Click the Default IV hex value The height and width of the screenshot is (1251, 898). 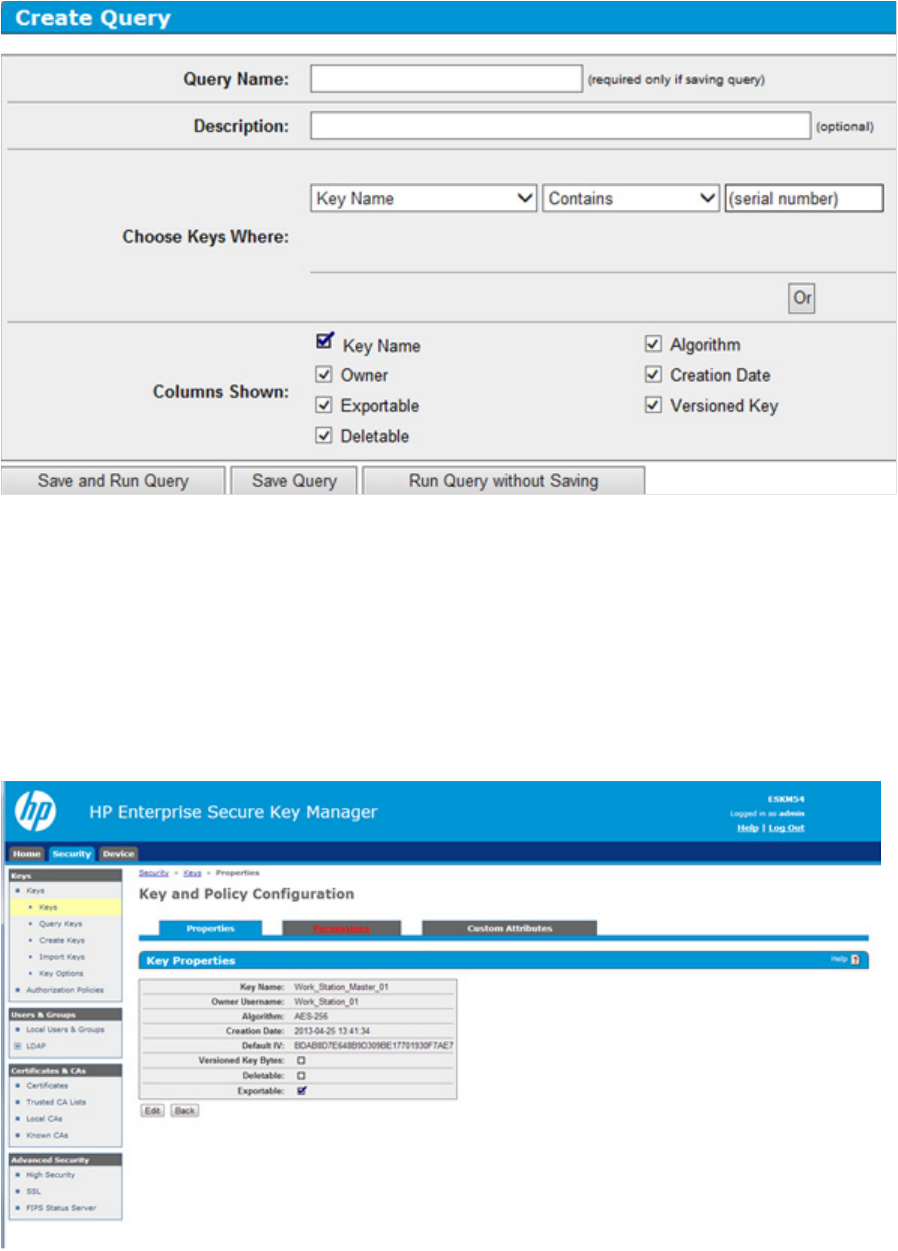(x=374, y=1045)
